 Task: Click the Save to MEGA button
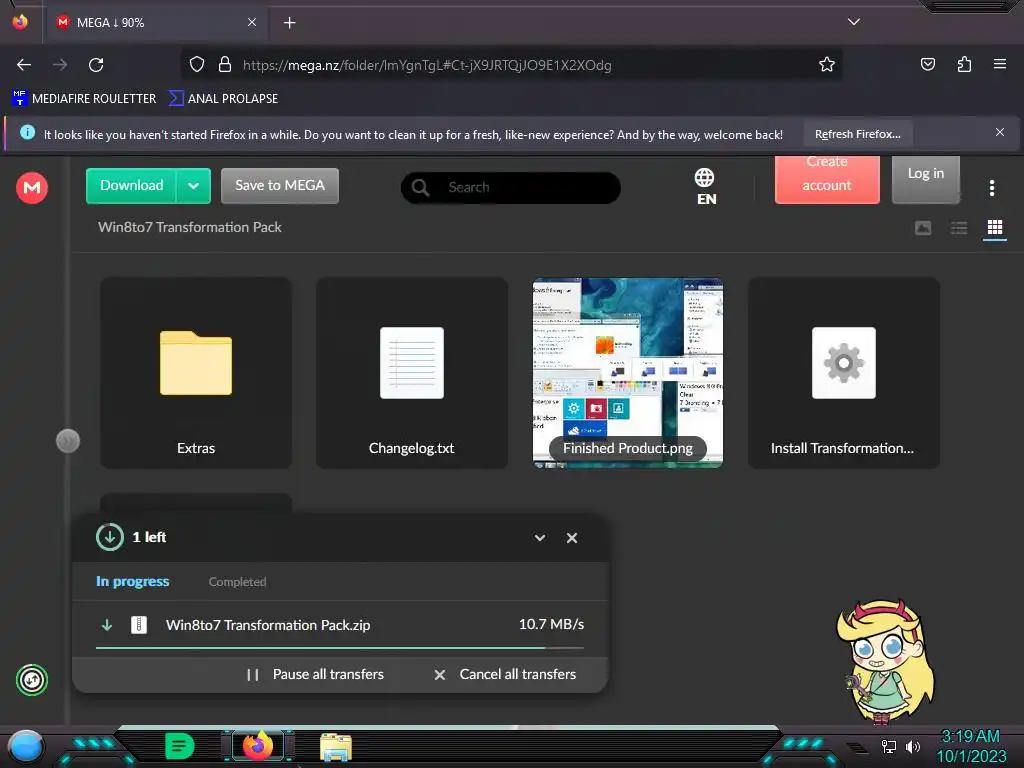[x=280, y=185]
